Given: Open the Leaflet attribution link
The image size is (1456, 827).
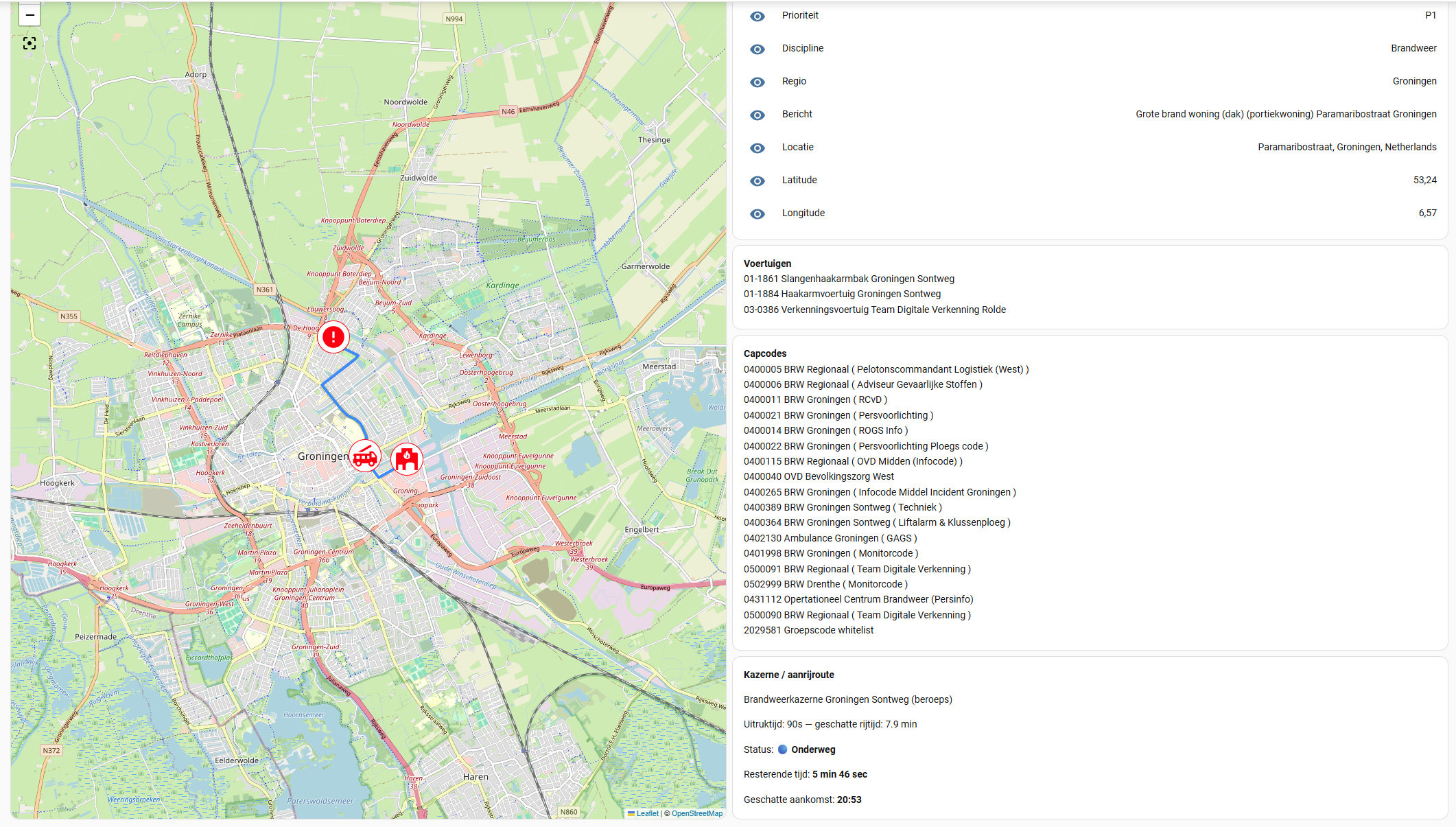Looking at the screenshot, I should click(644, 813).
